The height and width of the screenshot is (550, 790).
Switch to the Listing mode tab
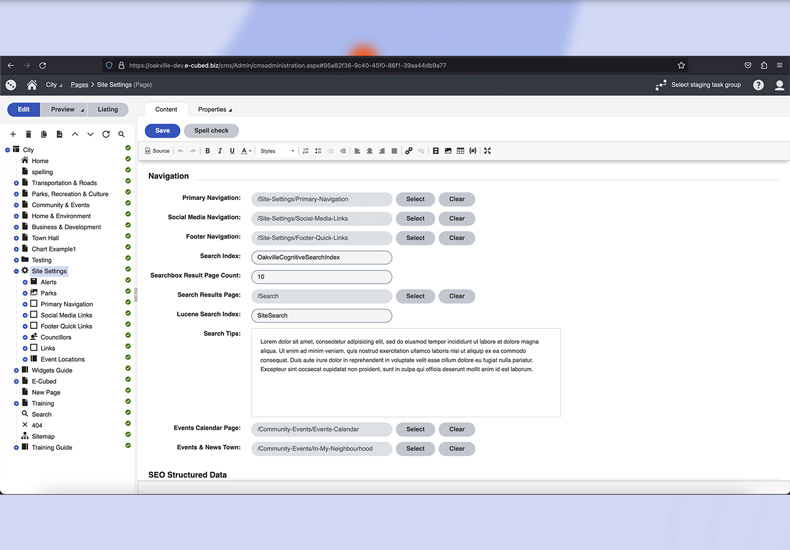point(107,109)
